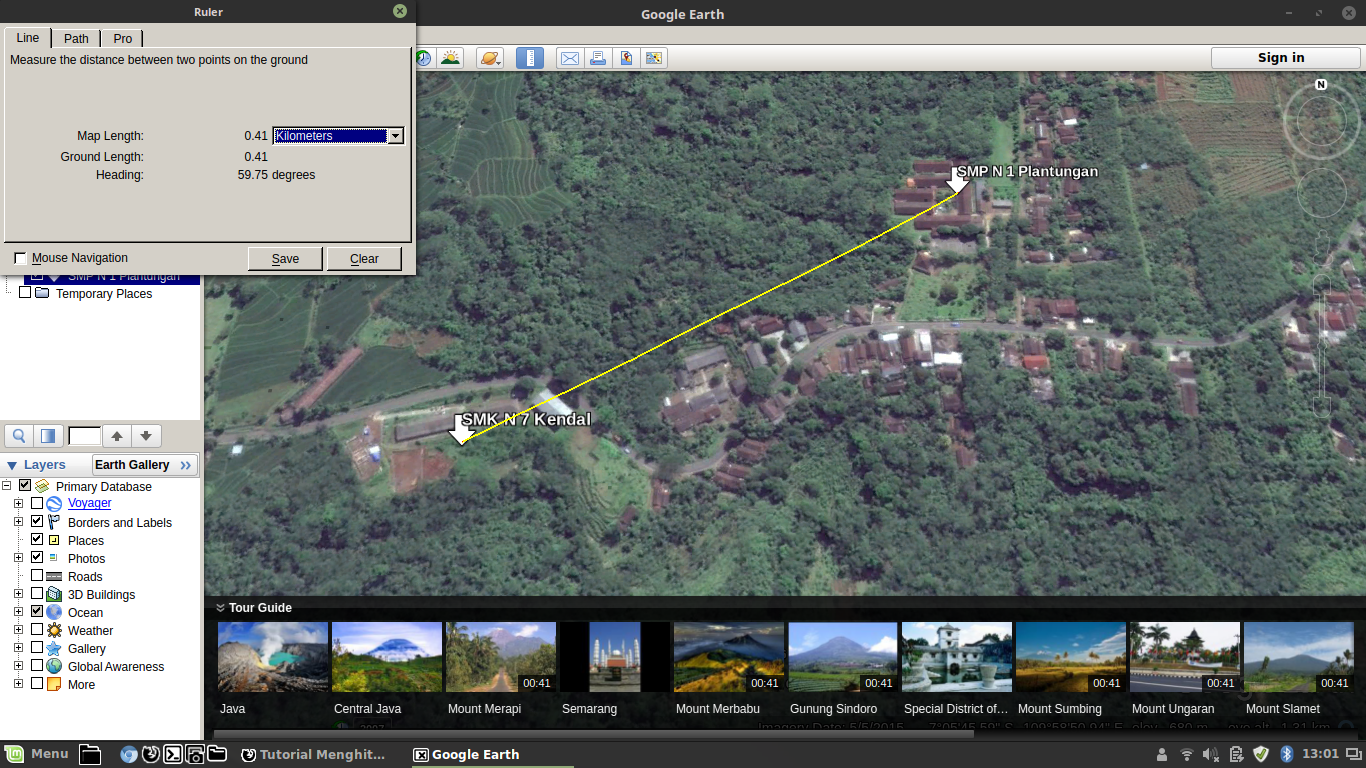Image resolution: width=1366 pixels, height=768 pixels.
Task: Collapse the Tour Guide panel chevron
Action: pos(220,607)
